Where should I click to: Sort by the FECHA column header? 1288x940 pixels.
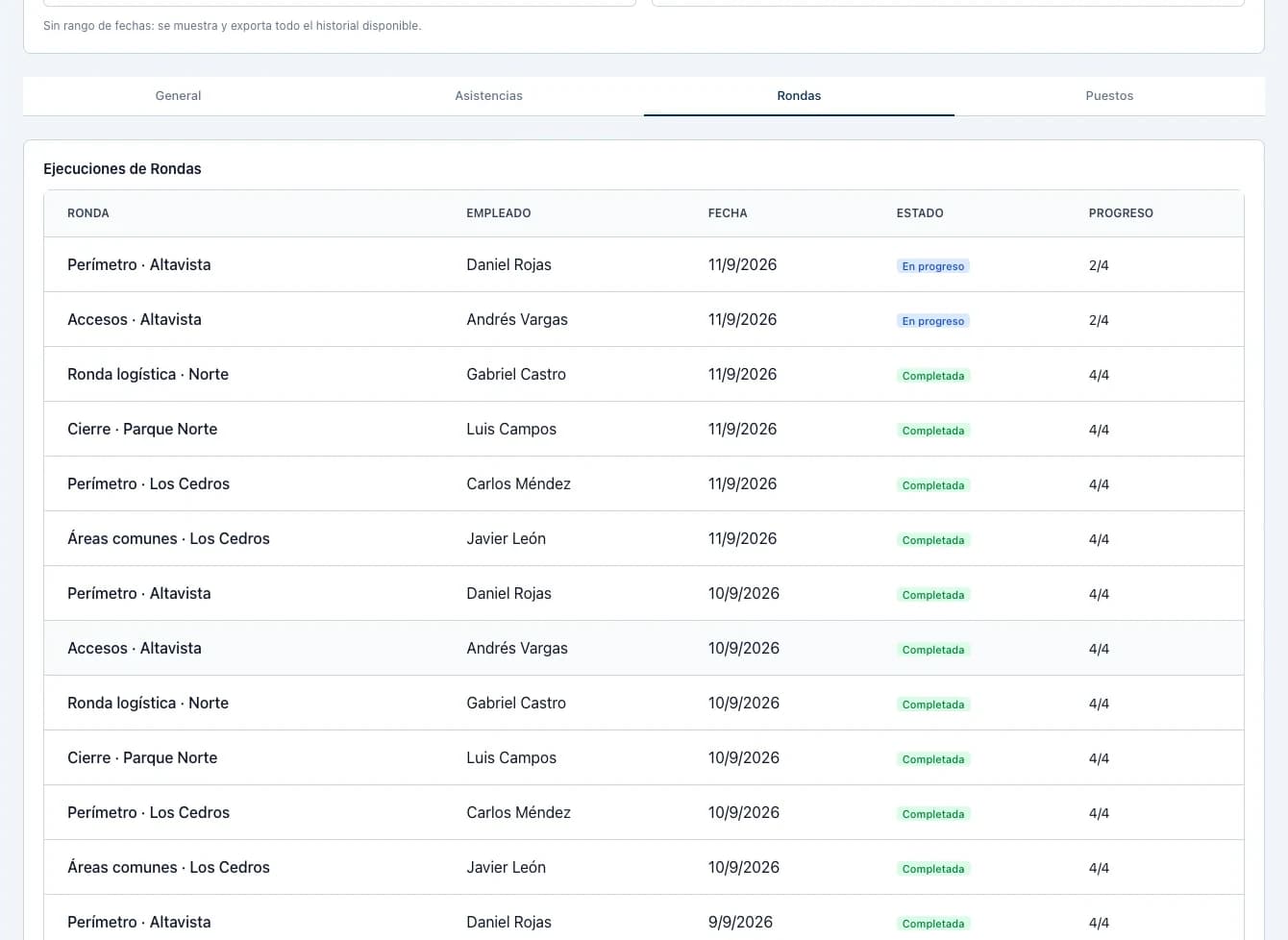tap(728, 213)
